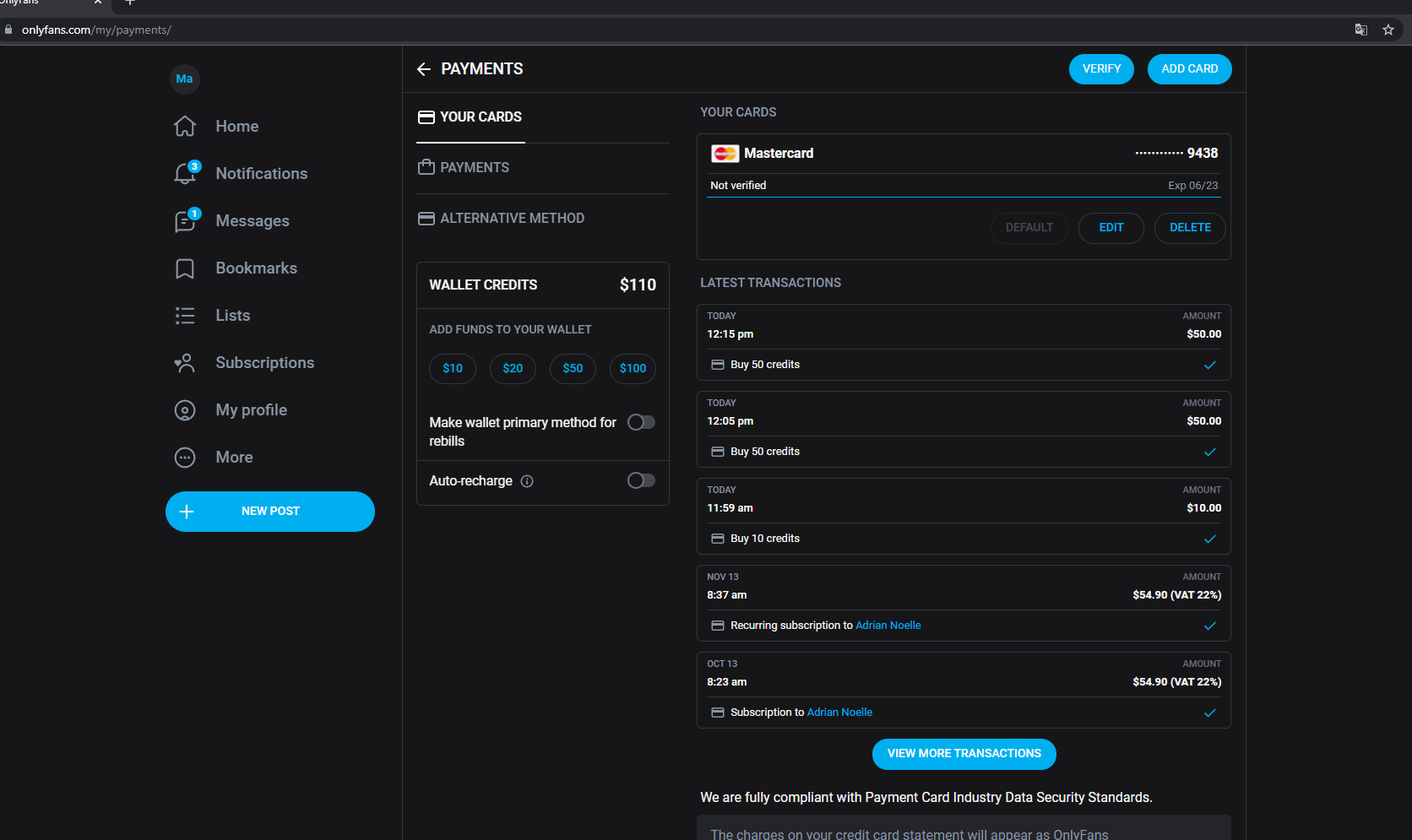Click card number ending 9438
Screen dimensions: 1412x840
pos(1176,154)
